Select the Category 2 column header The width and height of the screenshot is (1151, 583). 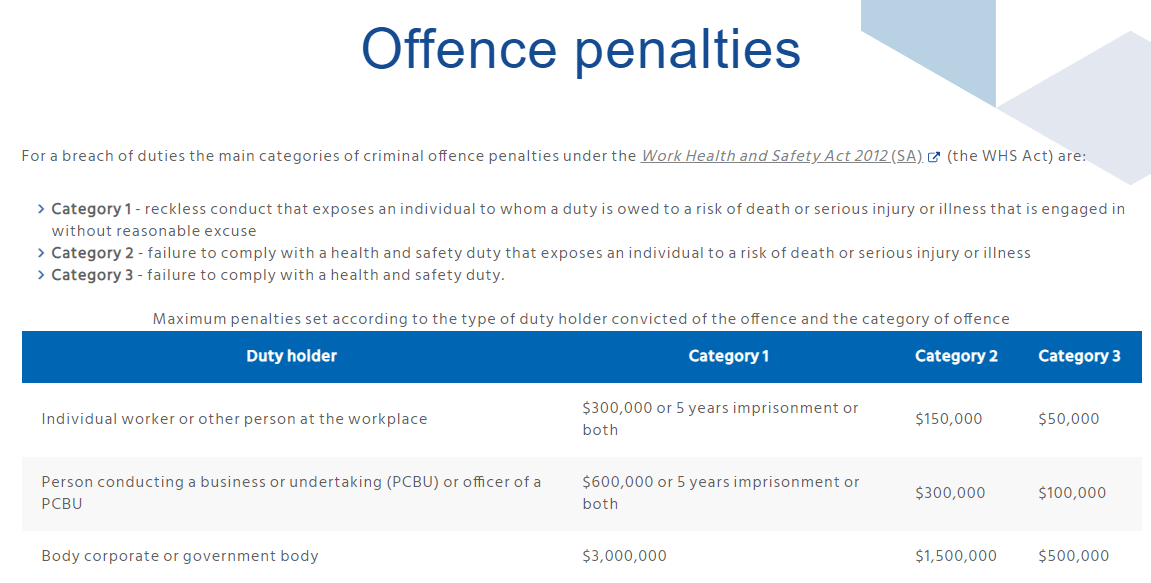[x=956, y=356]
